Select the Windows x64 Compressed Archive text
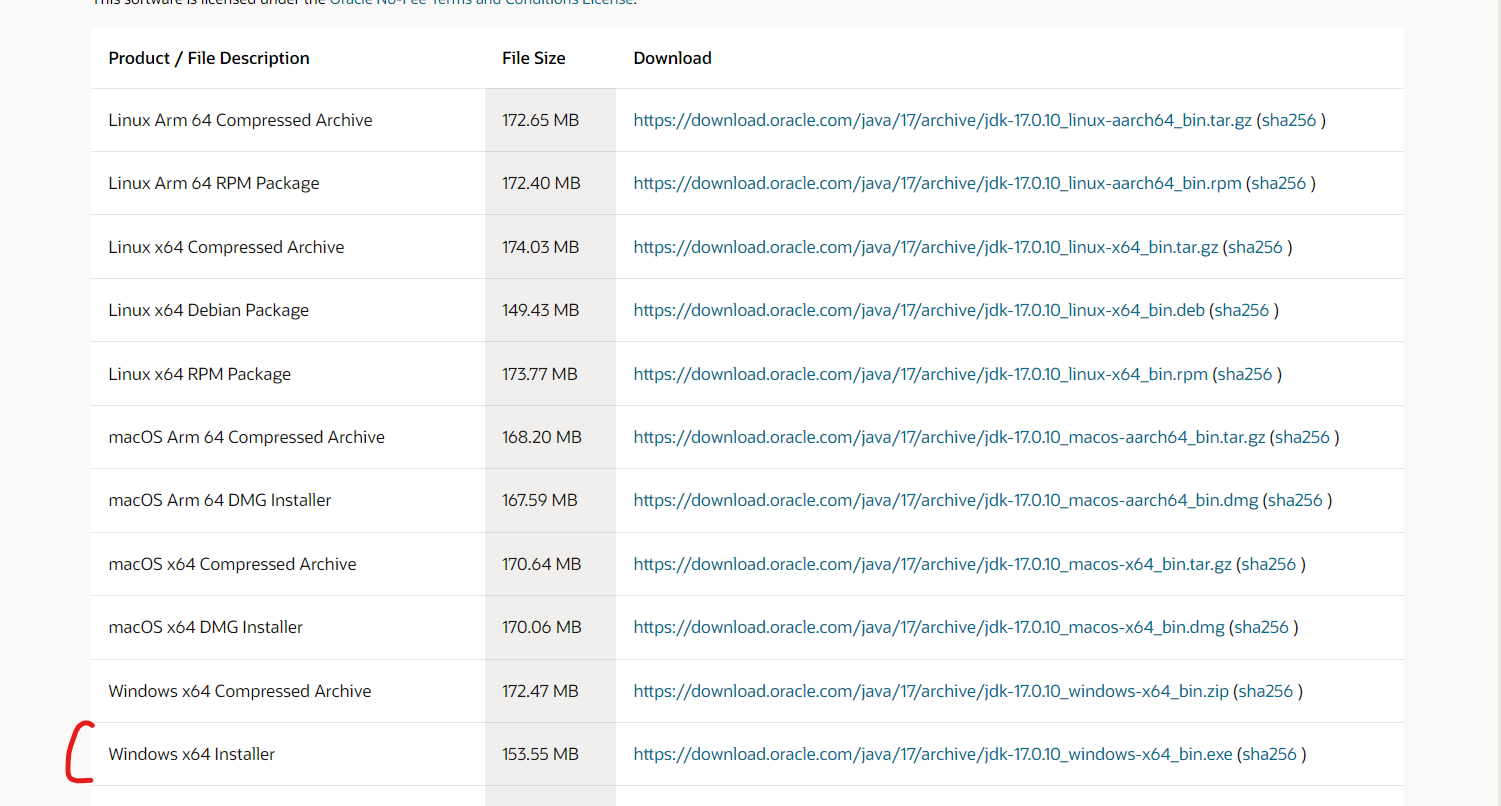 [240, 691]
